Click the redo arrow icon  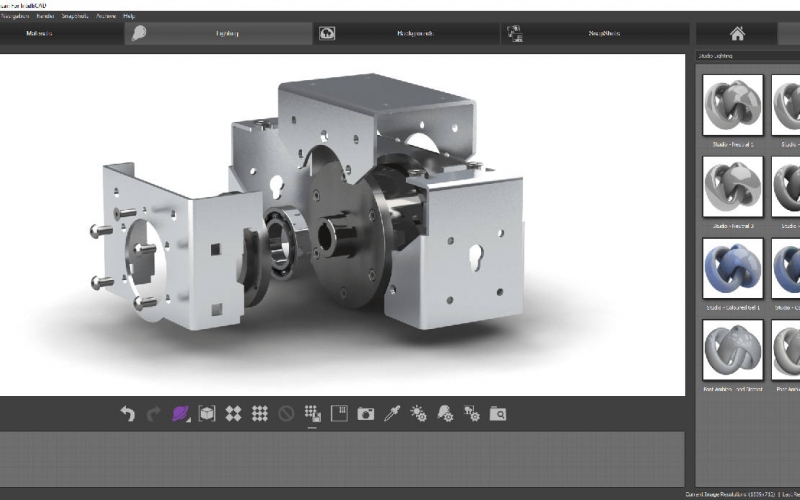(153, 413)
